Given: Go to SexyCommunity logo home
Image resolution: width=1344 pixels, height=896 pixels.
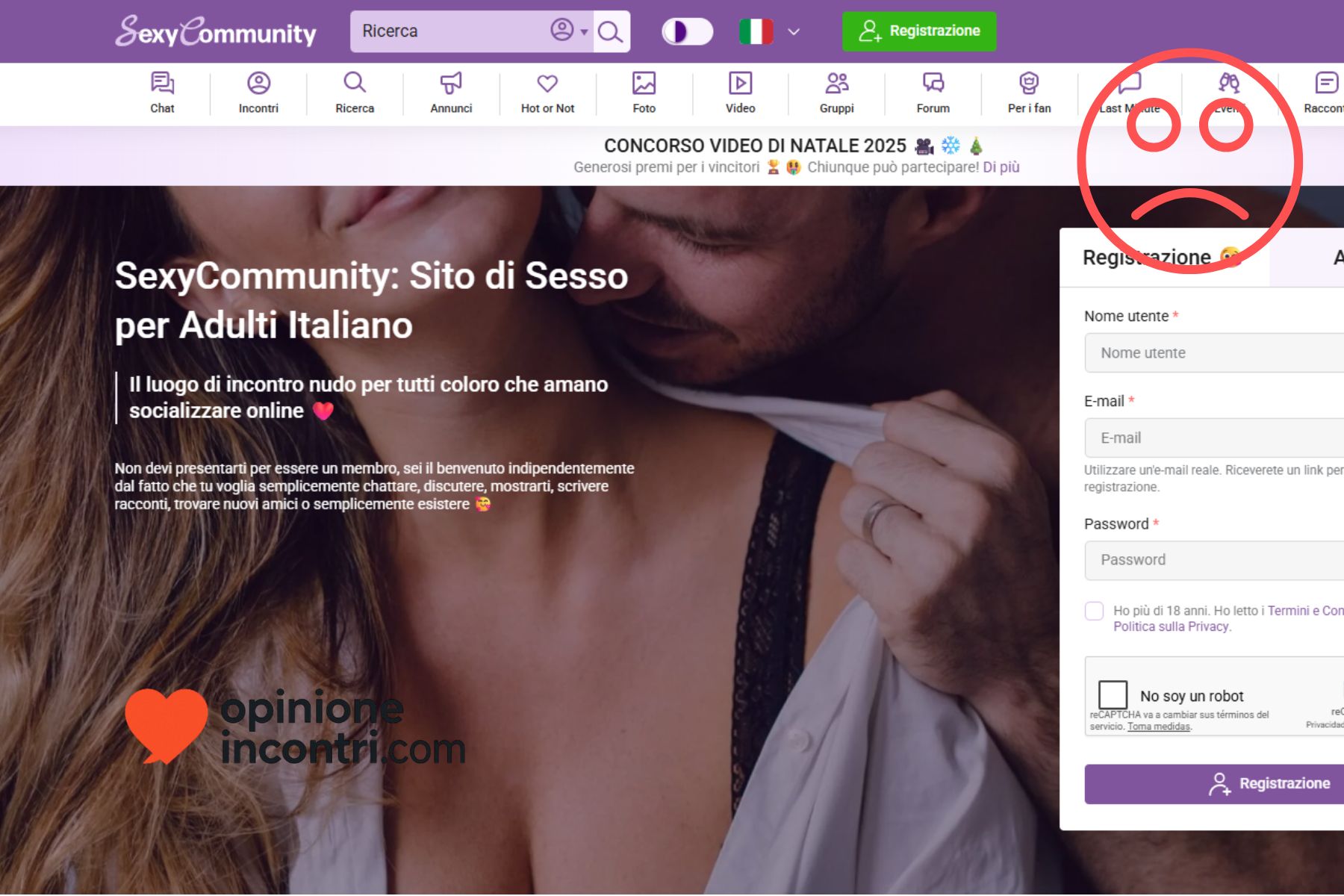Looking at the screenshot, I should (216, 31).
